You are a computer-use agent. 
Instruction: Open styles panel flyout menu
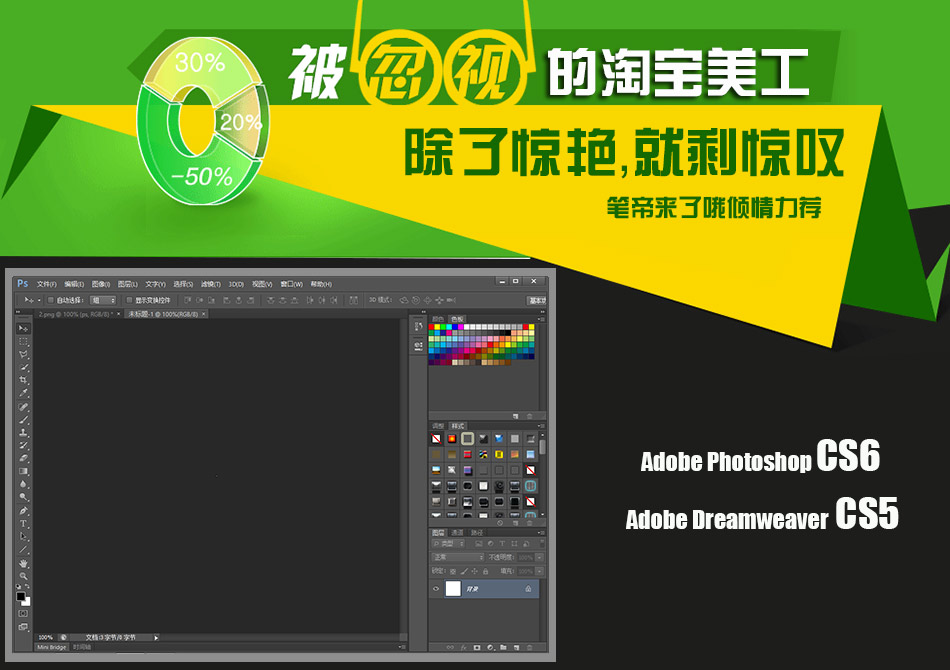pos(540,426)
